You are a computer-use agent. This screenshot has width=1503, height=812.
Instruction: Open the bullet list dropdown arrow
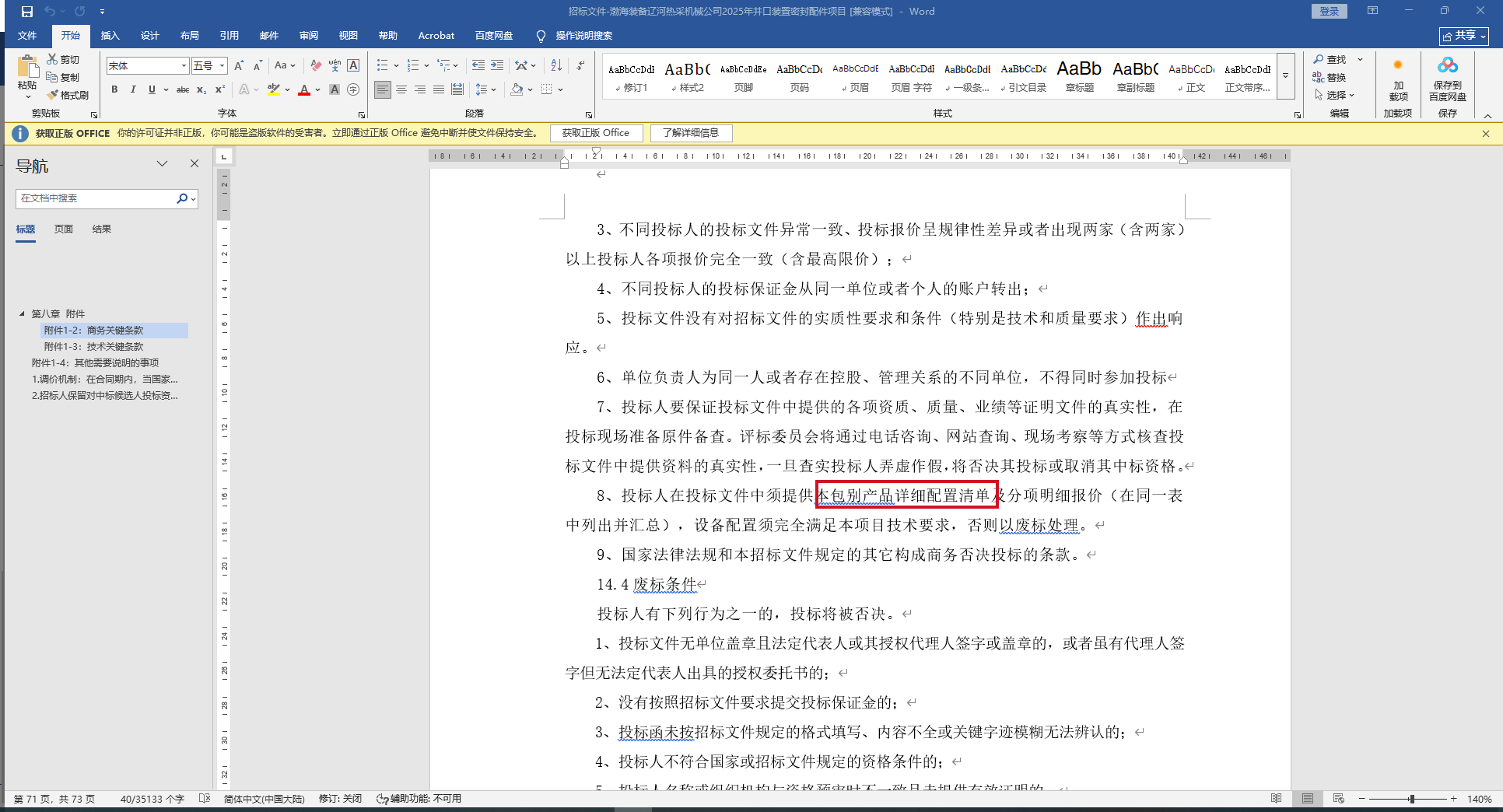point(396,66)
